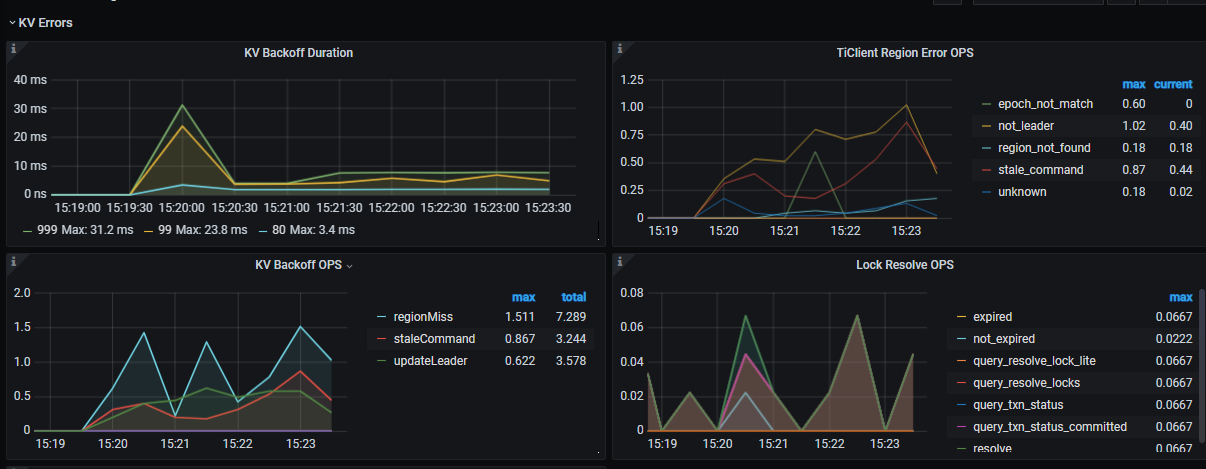Screen dimensions: 1206x469
Task: Open KV Backoff Duration panel title
Action: pyautogui.click(x=299, y=53)
